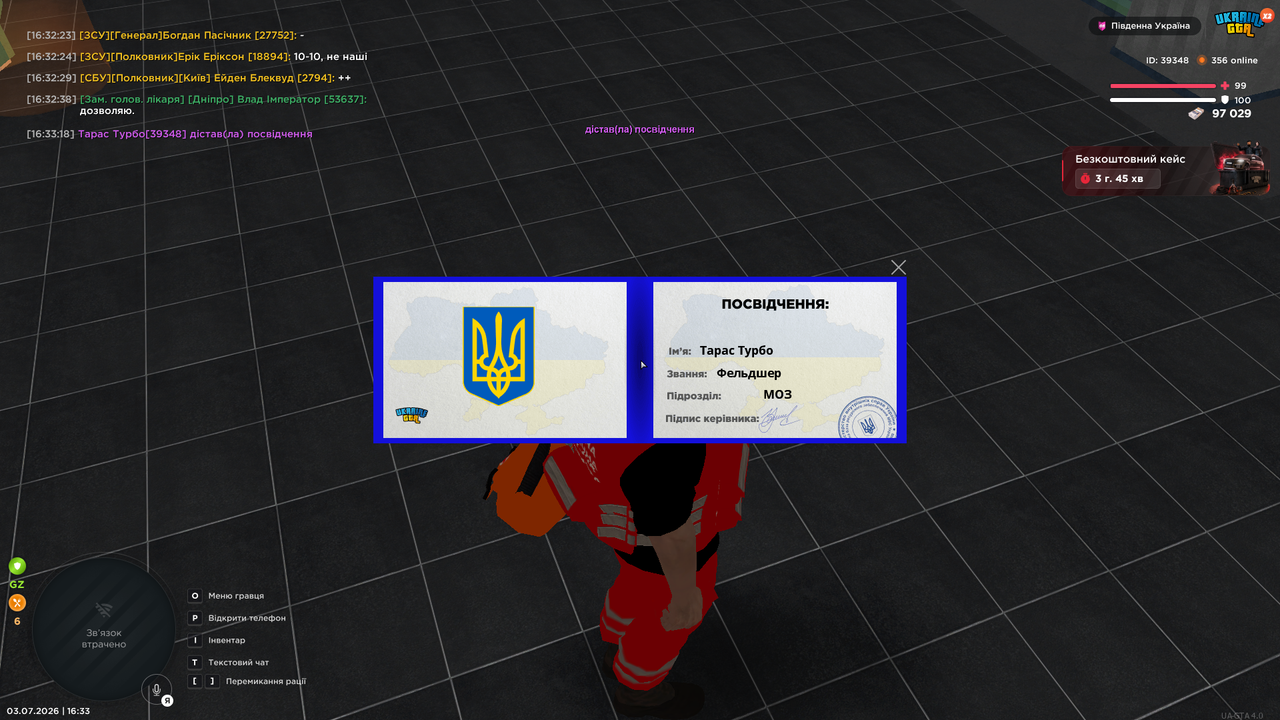
Task: Click the small Ukraine GTA logo on card
Action: coord(411,416)
